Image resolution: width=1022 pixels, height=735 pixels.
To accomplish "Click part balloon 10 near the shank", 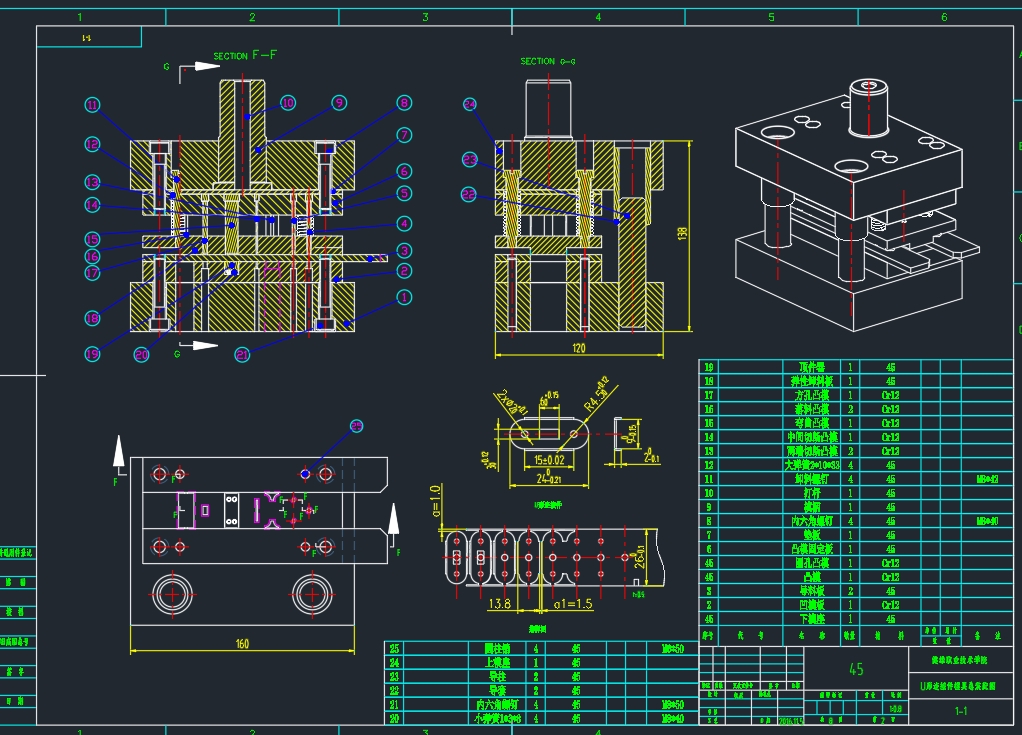I will point(288,102).
